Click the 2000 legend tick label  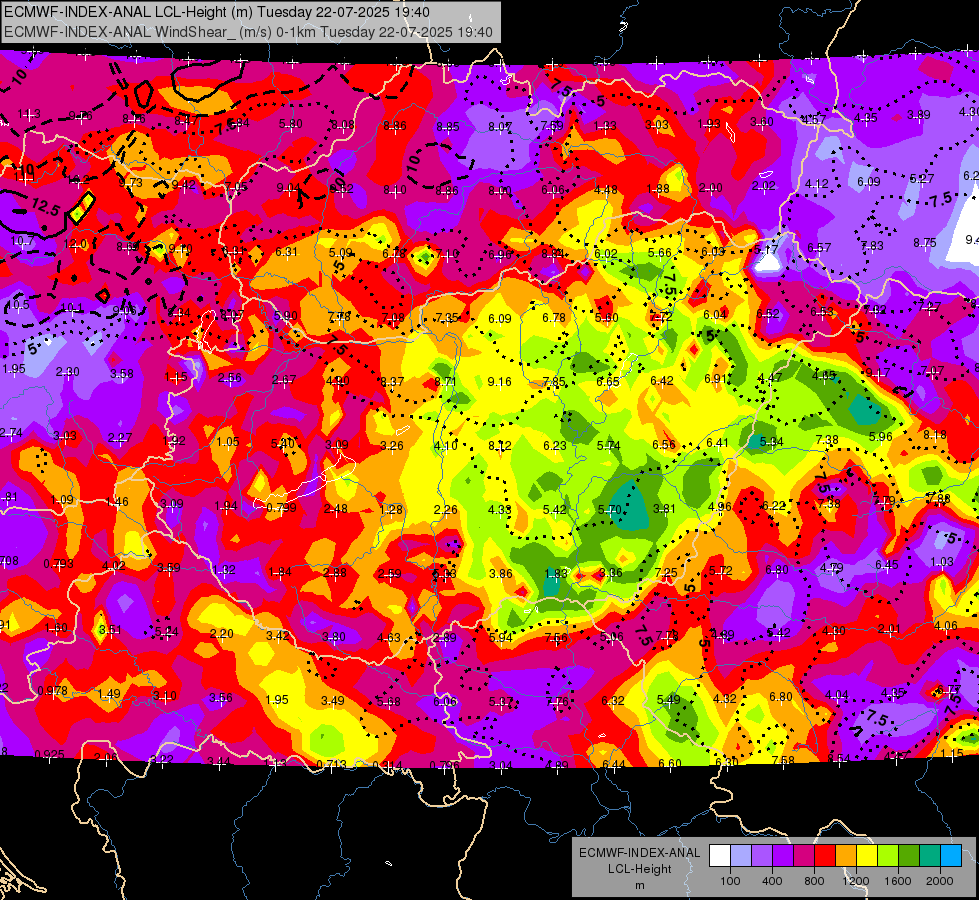pyautogui.click(x=940, y=881)
